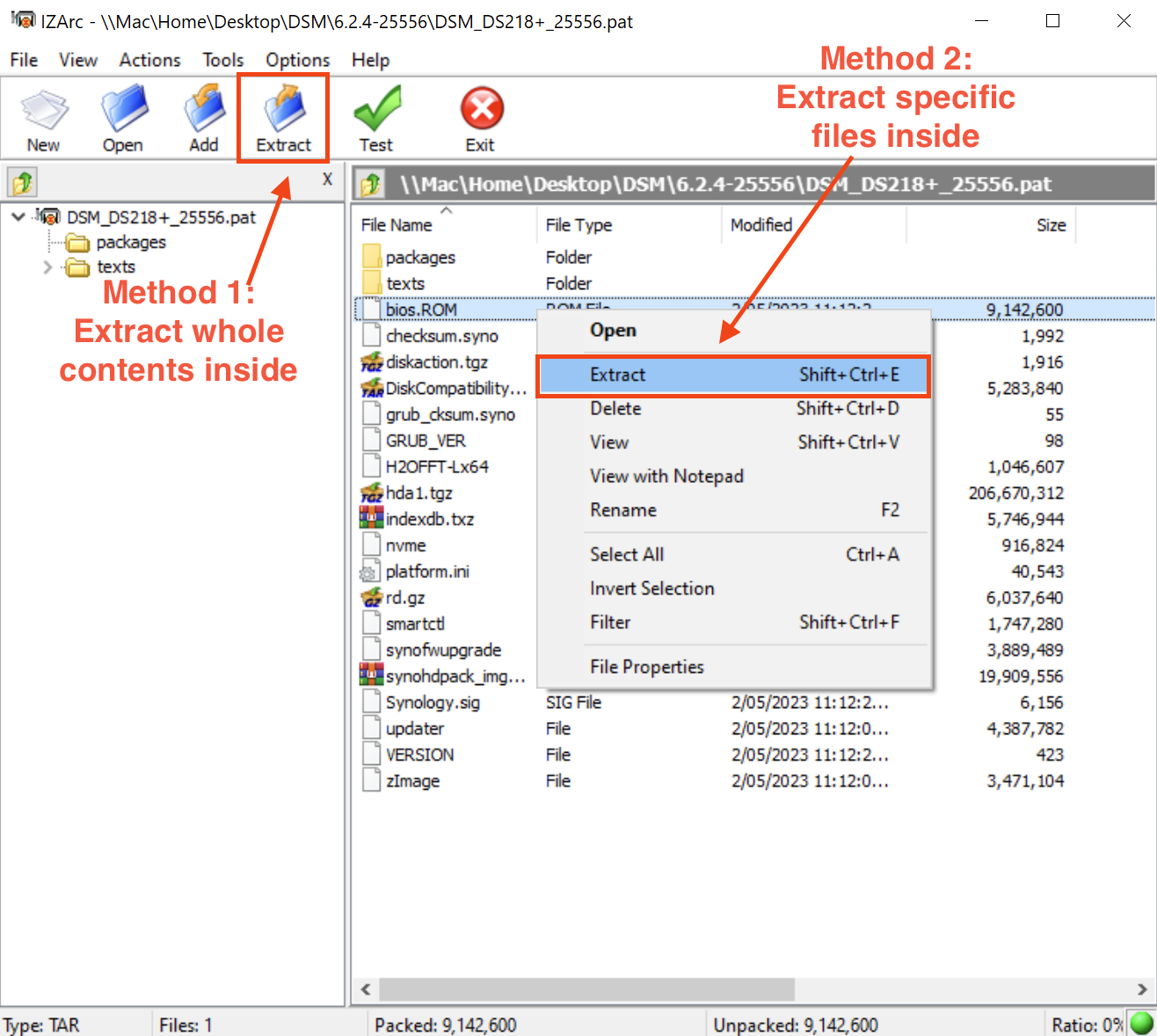Select DSM_DS218+_25556.pat root tree item
The image size is (1157, 1036).
click(161, 217)
